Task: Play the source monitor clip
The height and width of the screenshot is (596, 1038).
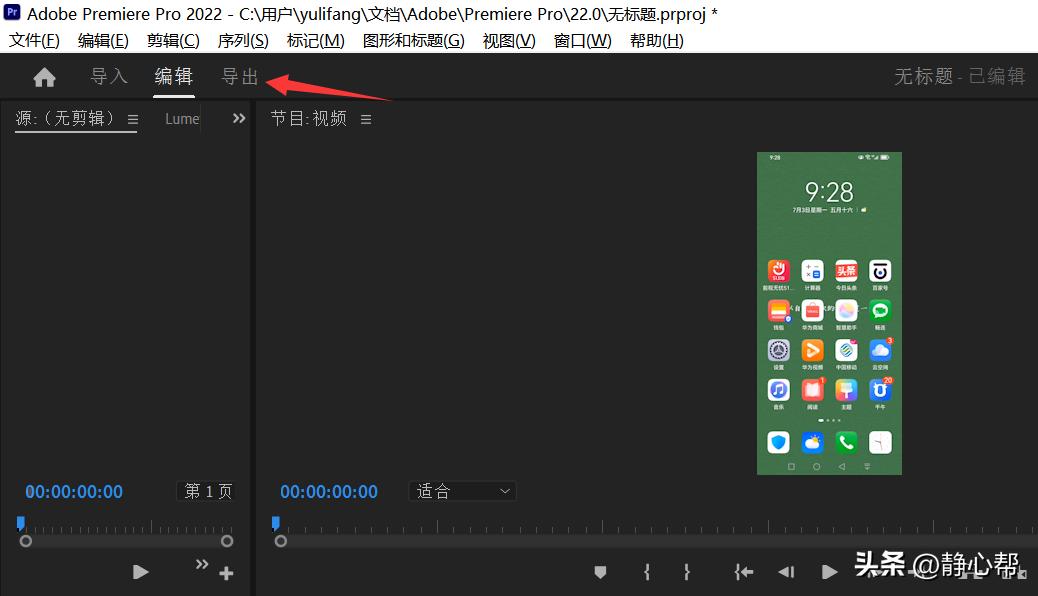Action: [140, 572]
